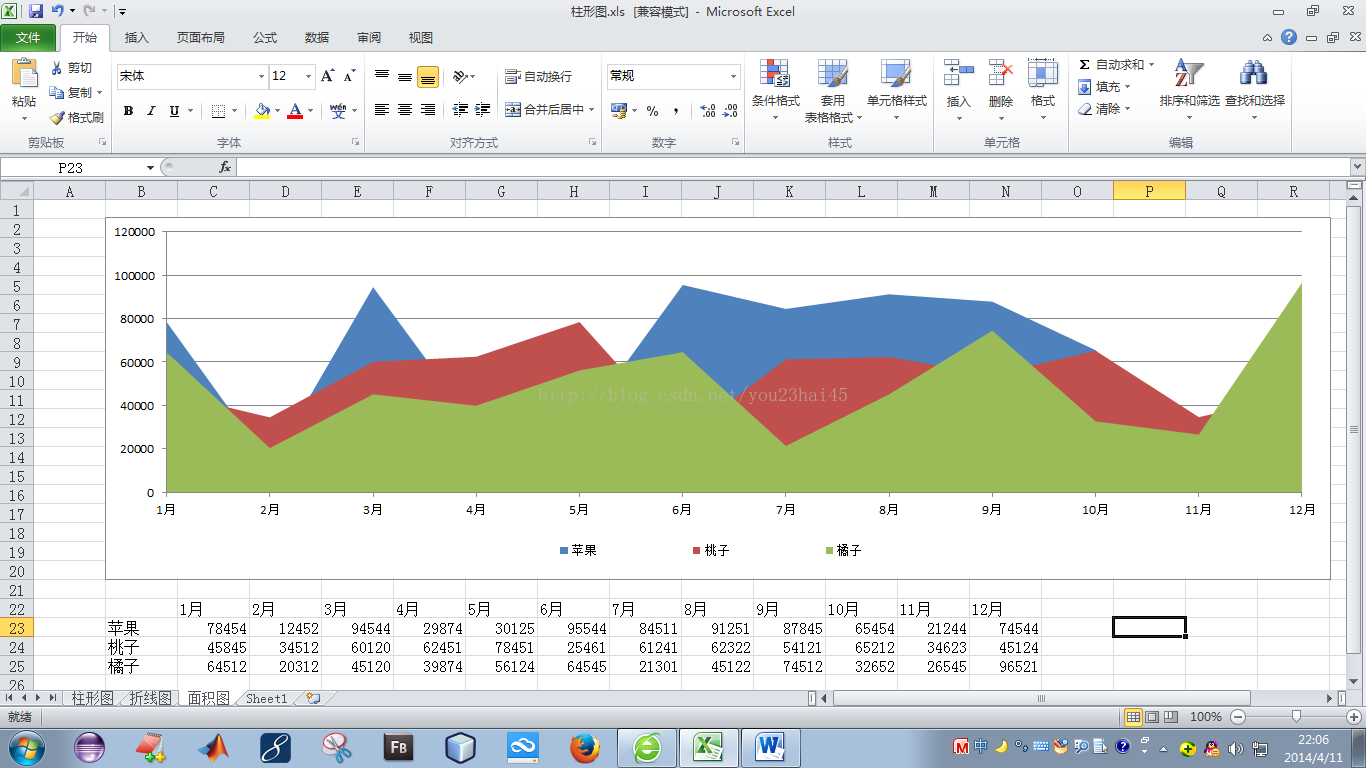
Task: Switch to Page Layout view in status bar
Action: [x=1151, y=717]
